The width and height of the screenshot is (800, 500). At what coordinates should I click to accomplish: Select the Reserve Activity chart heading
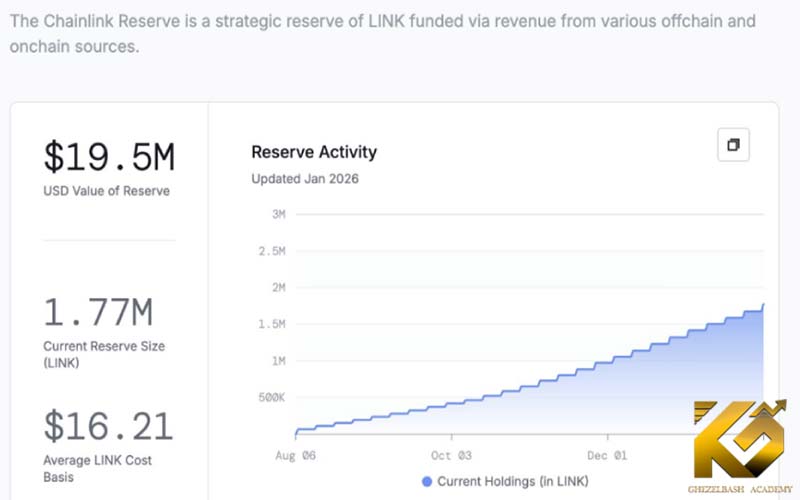click(x=314, y=152)
